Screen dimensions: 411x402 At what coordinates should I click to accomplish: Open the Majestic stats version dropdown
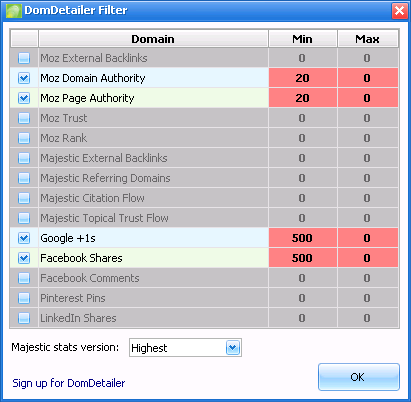click(233, 348)
